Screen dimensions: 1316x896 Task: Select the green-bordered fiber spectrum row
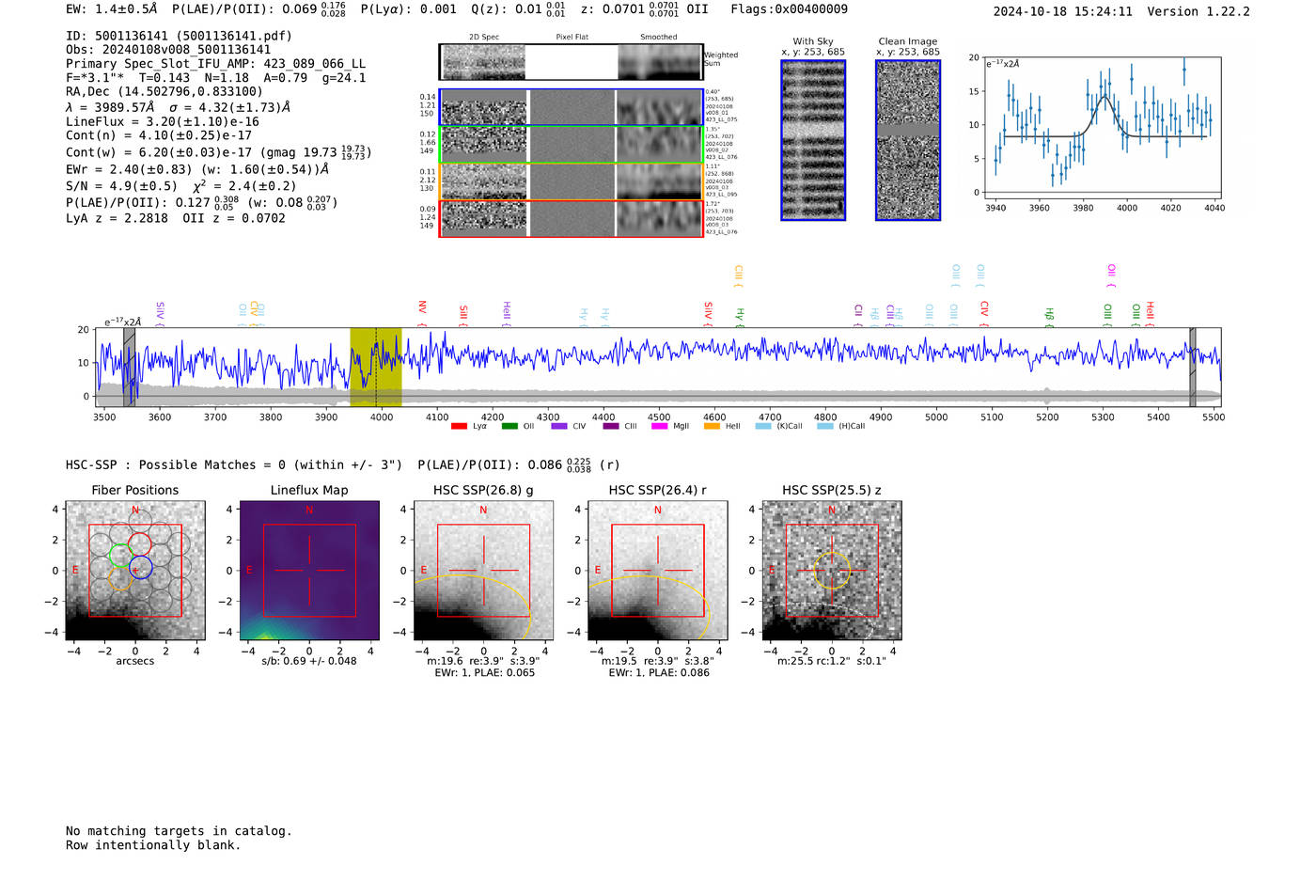pyautogui.click(x=571, y=145)
